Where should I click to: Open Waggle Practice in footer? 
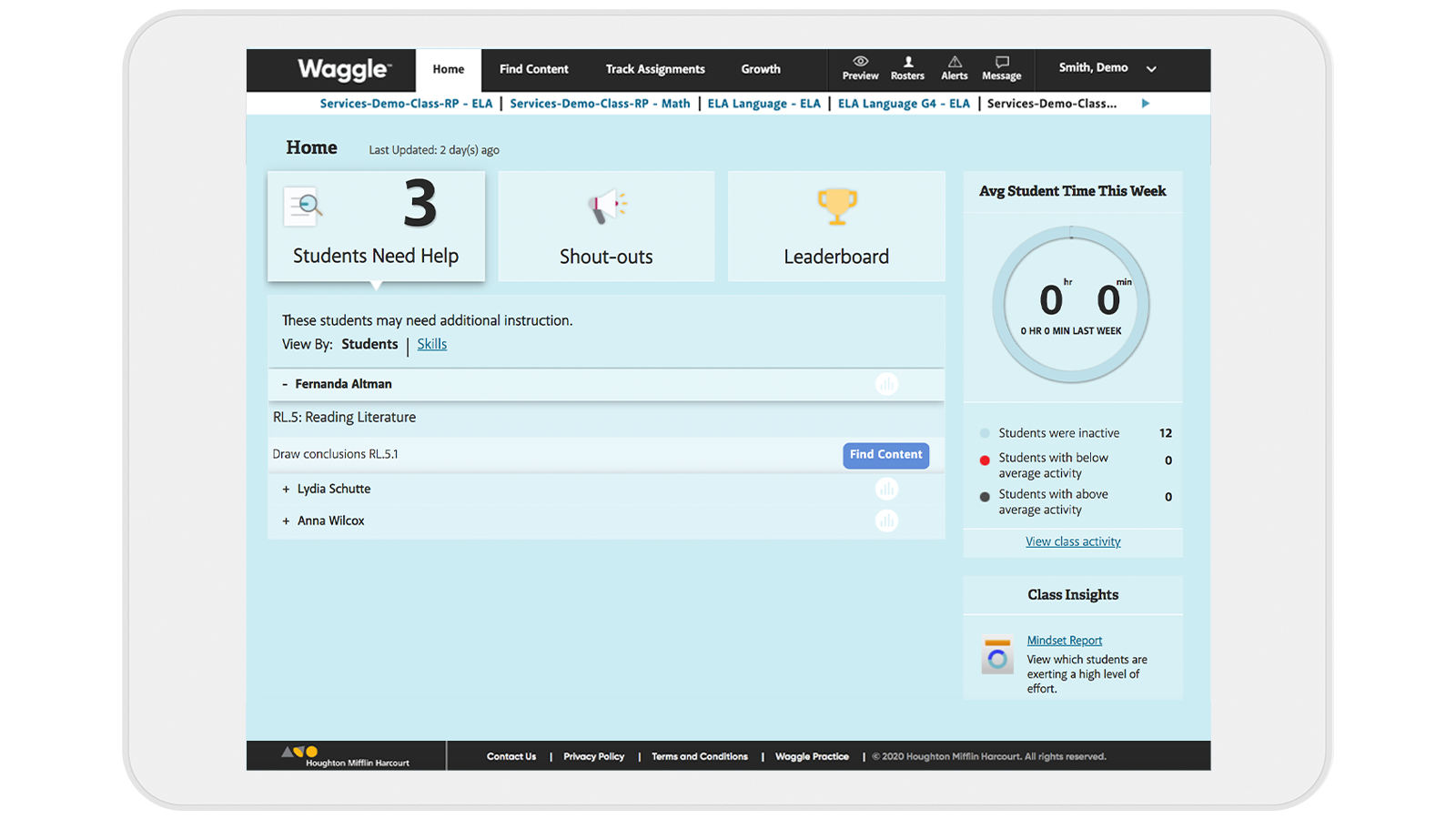[x=812, y=756]
